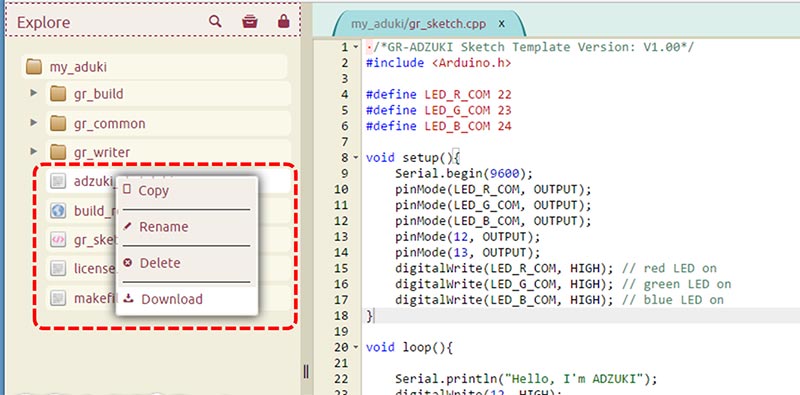Click the lock icon in Explore header
The height and width of the screenshot is (395, 800).
tap(284, 21)
